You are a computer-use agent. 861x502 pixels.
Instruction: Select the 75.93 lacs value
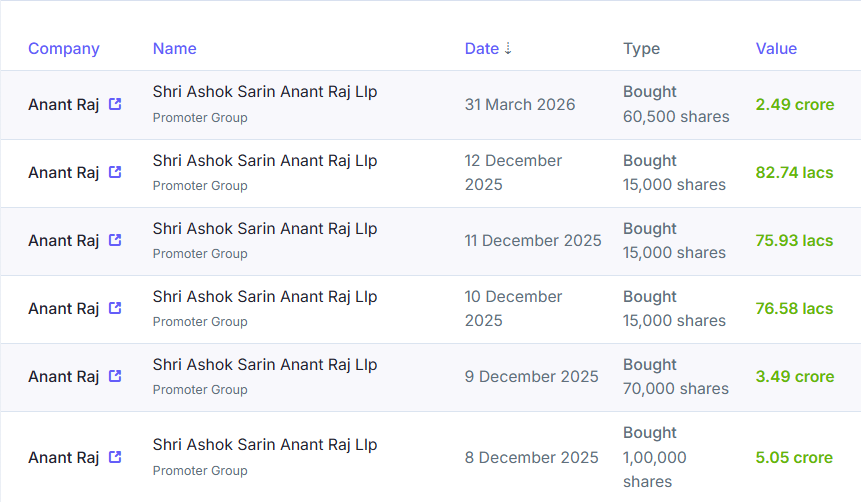click(x=794, y=241)
